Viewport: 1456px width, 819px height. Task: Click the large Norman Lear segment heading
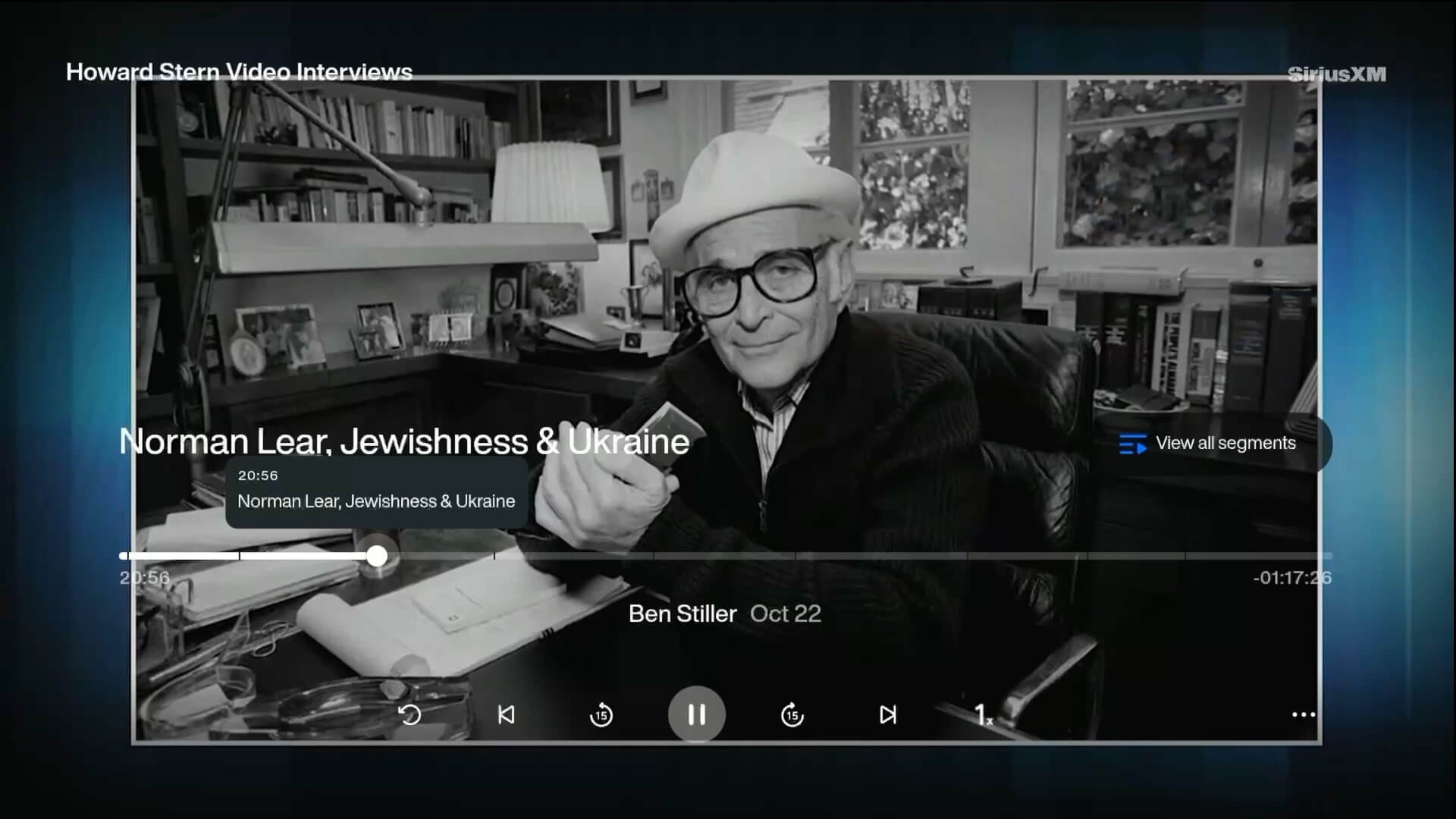click(404, 441)
